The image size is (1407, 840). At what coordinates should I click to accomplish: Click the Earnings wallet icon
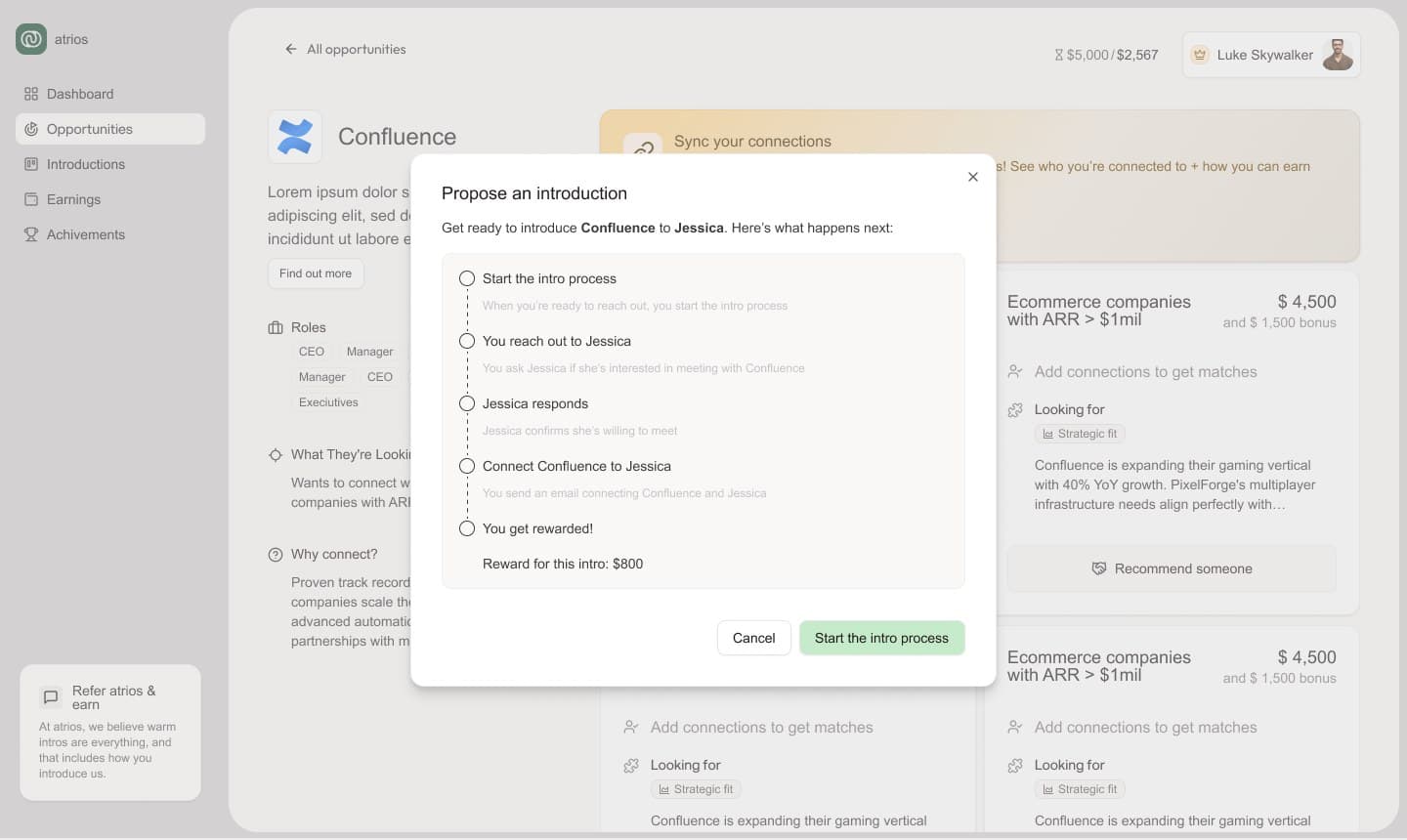pos(31,199)
